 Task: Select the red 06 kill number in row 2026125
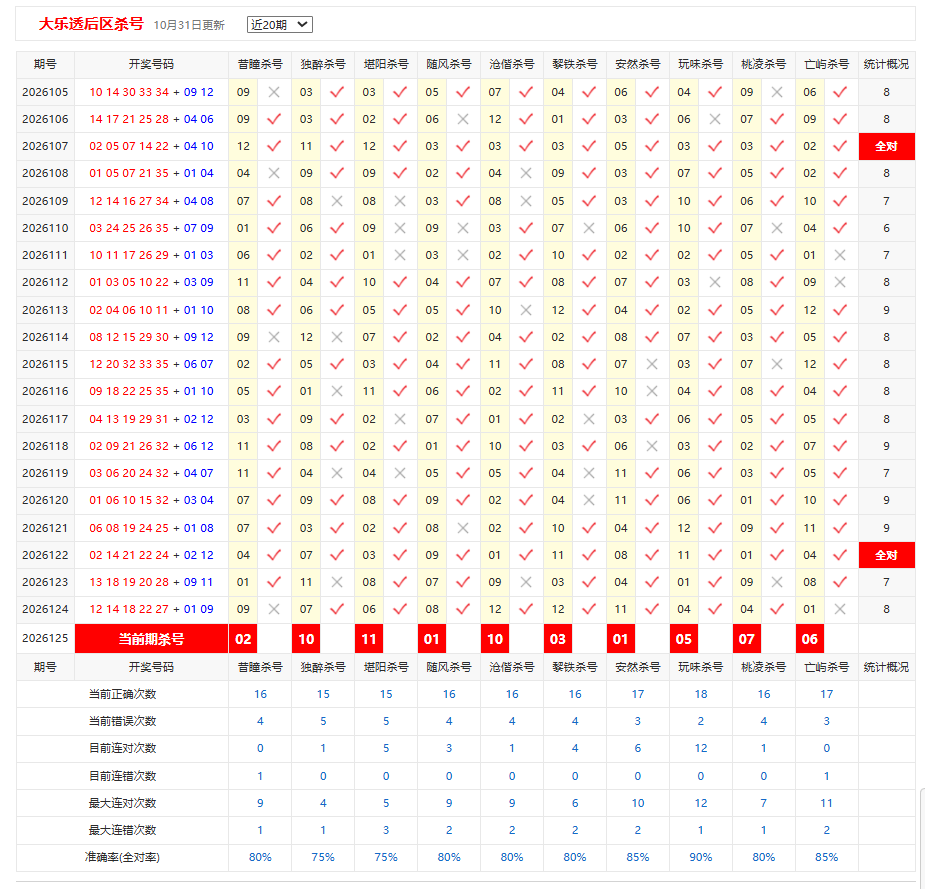click(810, 639)
